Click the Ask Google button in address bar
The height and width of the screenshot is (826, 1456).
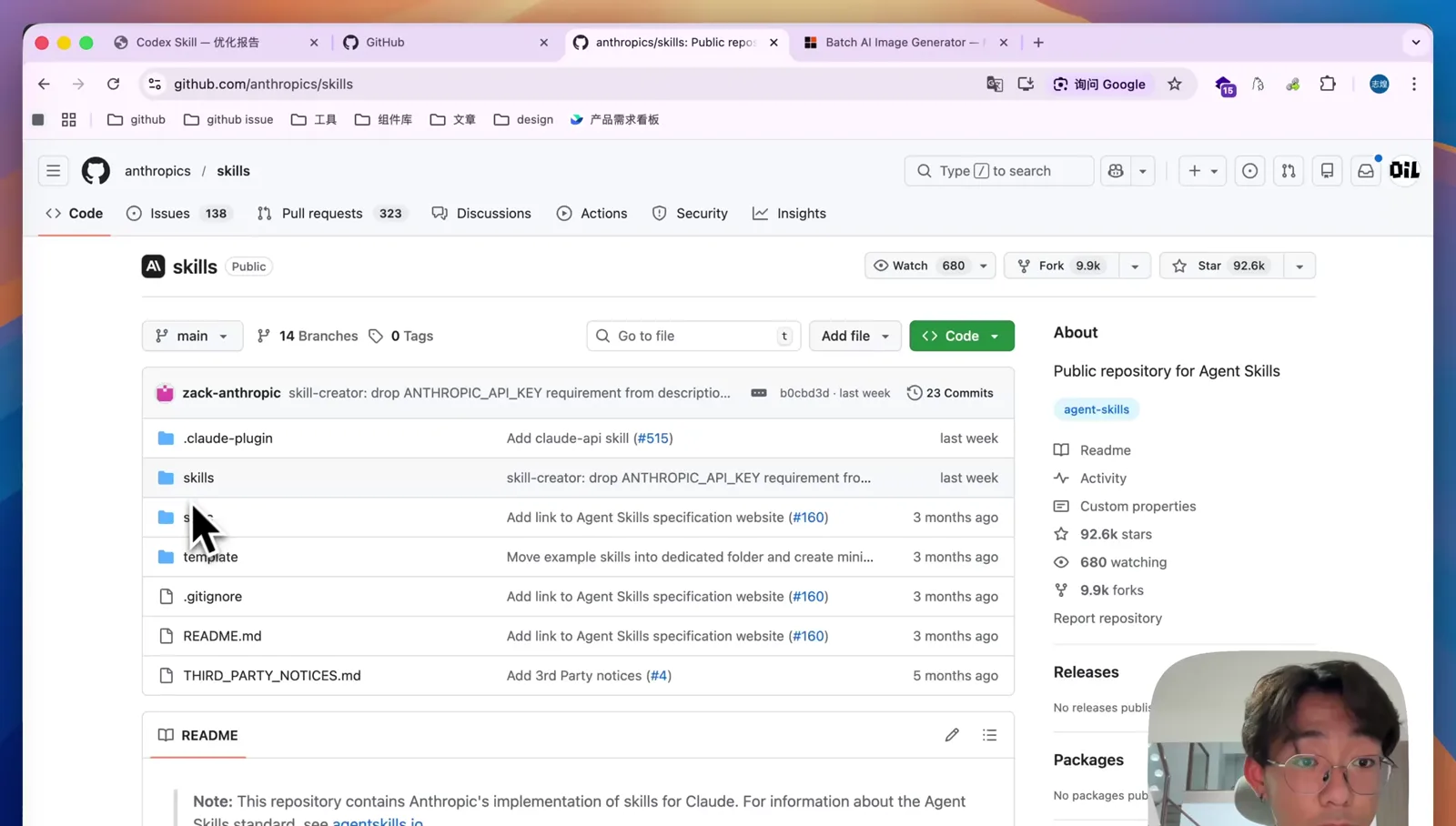click(x=1100, y=84)
